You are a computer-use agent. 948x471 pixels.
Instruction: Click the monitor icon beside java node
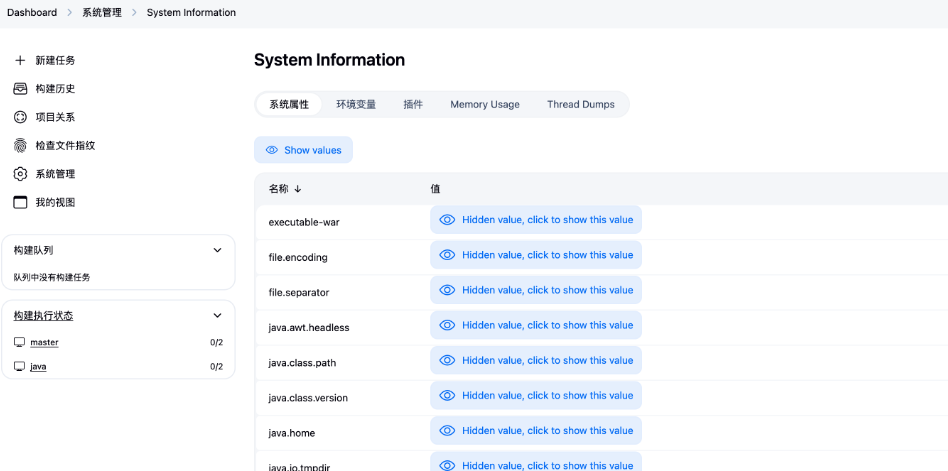click(19, 366)
